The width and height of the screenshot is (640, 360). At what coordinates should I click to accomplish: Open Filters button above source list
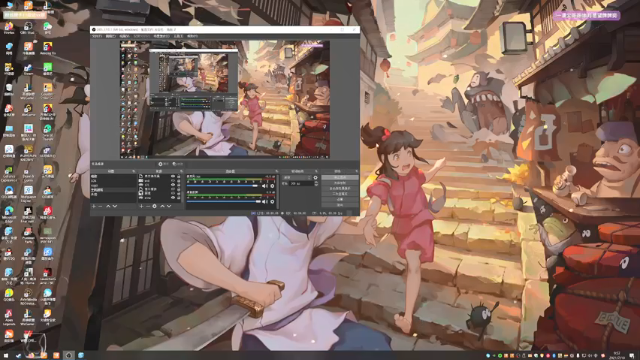tap(178, 164)
